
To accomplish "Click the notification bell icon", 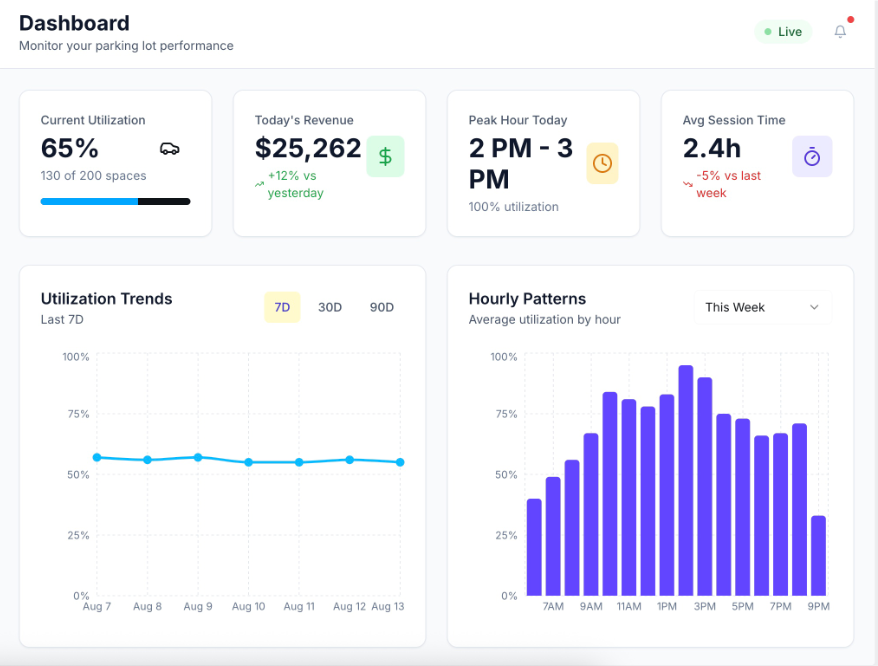I will pyautogui.click(x=840, y=32).
